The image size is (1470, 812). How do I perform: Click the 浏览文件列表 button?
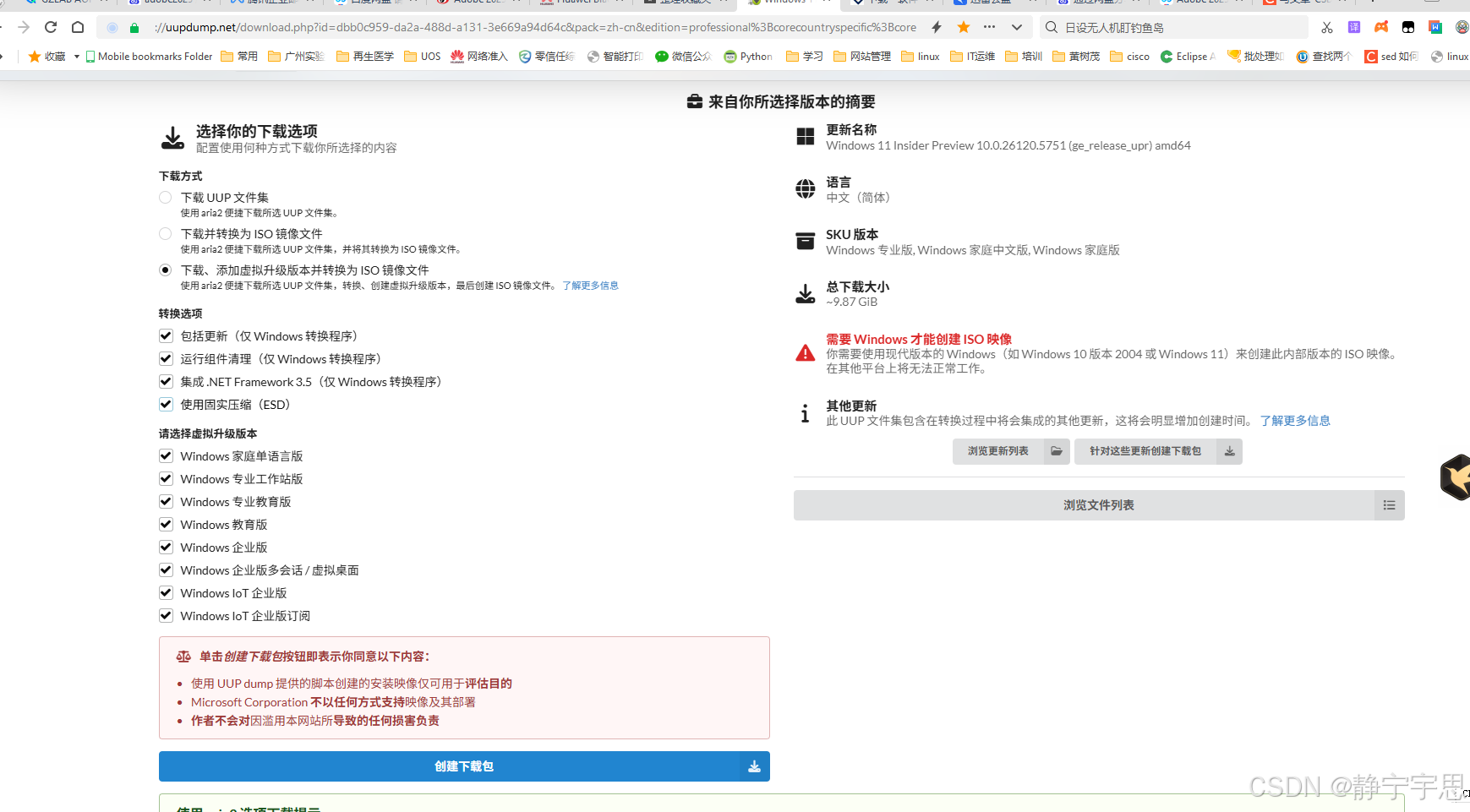[1099, 505]
